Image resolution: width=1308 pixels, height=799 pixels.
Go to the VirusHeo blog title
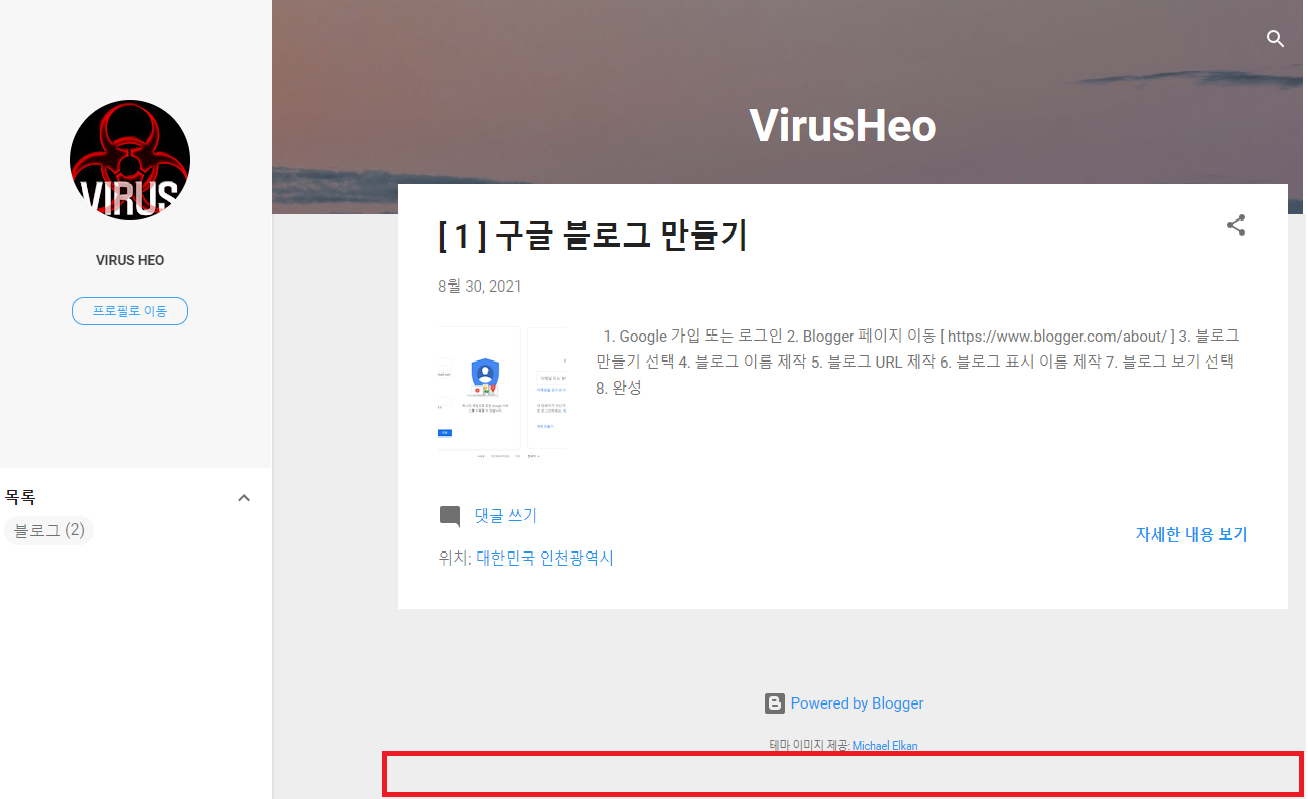[843, 125]
